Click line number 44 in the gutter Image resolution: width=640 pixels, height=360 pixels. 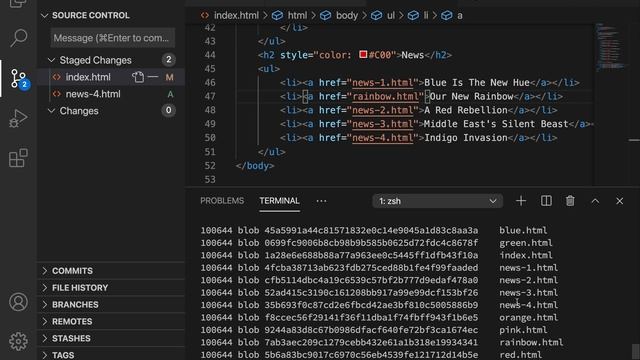pyautogui.click(x=210, y=55)
